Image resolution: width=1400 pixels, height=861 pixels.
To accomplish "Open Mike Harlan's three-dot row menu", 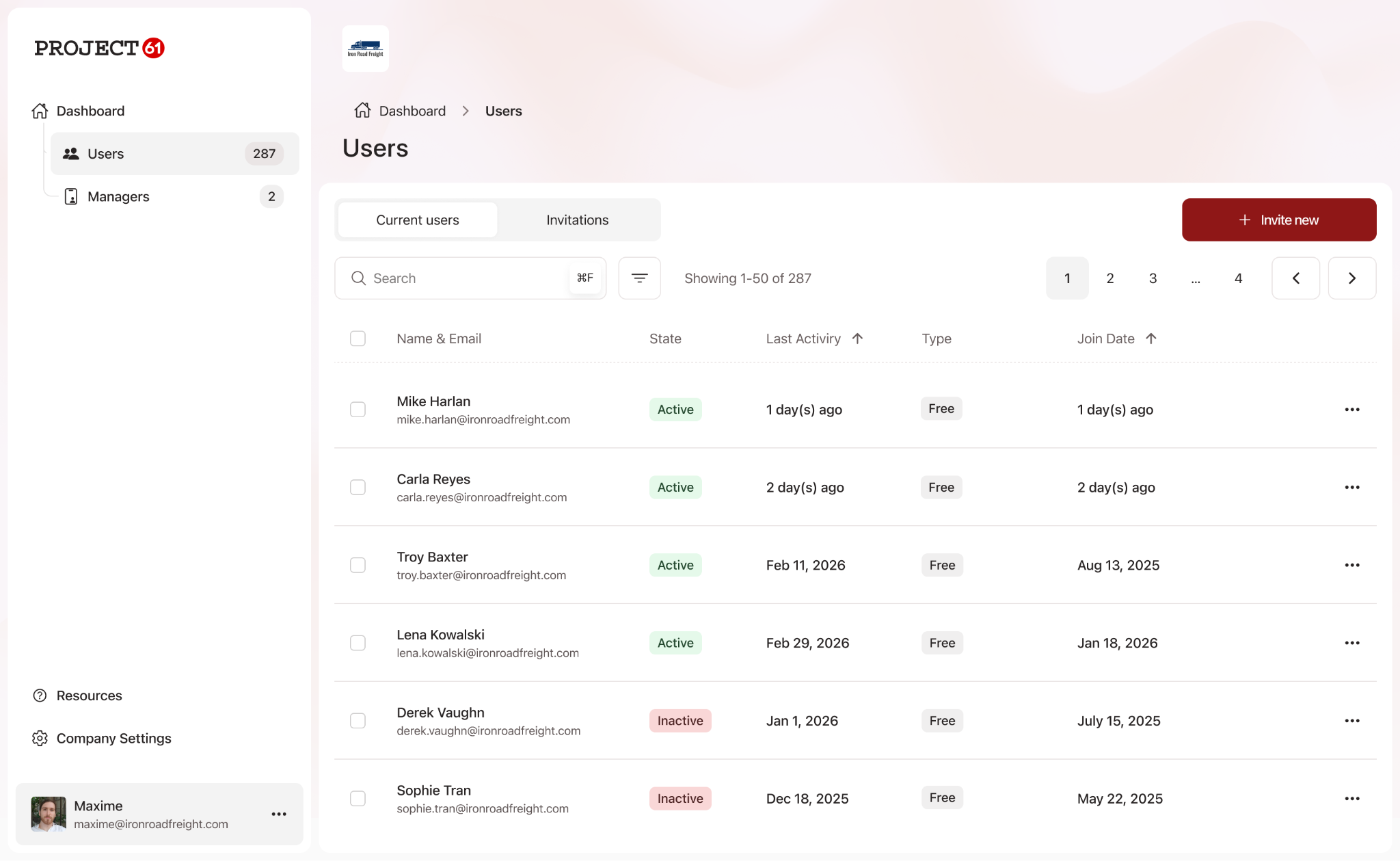I will click(1351, 410).
